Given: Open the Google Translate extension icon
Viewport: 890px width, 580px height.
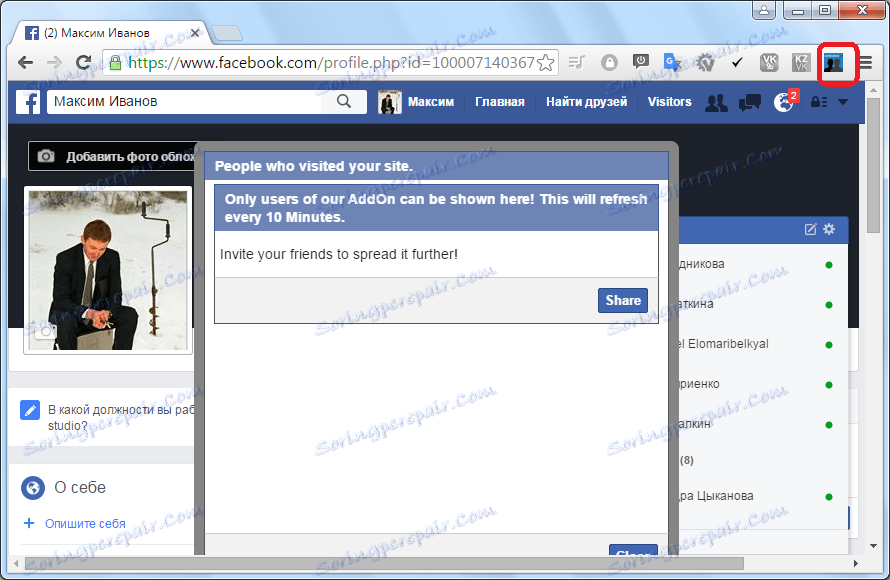Looking at the screenshot, I should click(x=672, y=62).
